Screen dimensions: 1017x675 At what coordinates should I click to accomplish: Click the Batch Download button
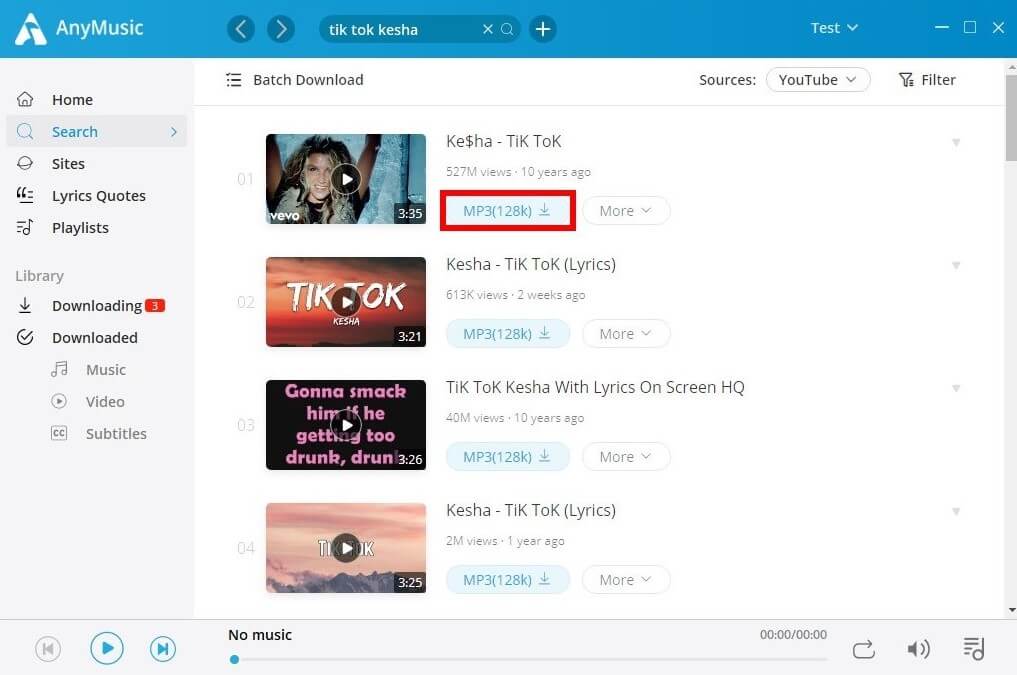[x=295, y=80]
